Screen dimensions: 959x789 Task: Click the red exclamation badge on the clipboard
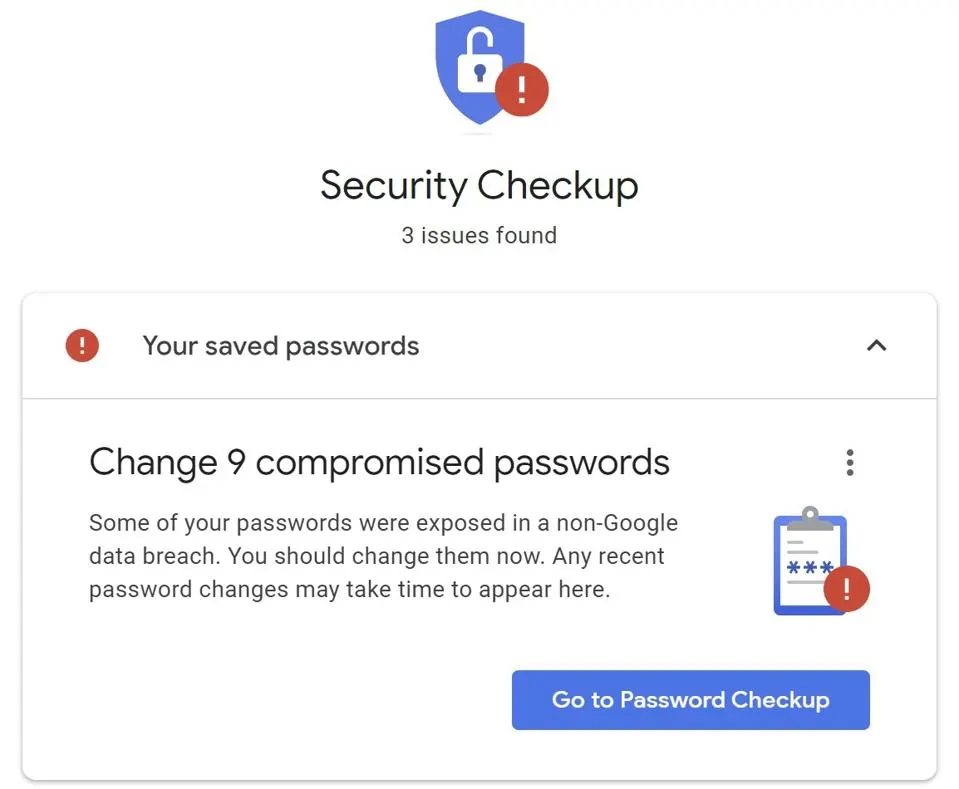point(846,589)
